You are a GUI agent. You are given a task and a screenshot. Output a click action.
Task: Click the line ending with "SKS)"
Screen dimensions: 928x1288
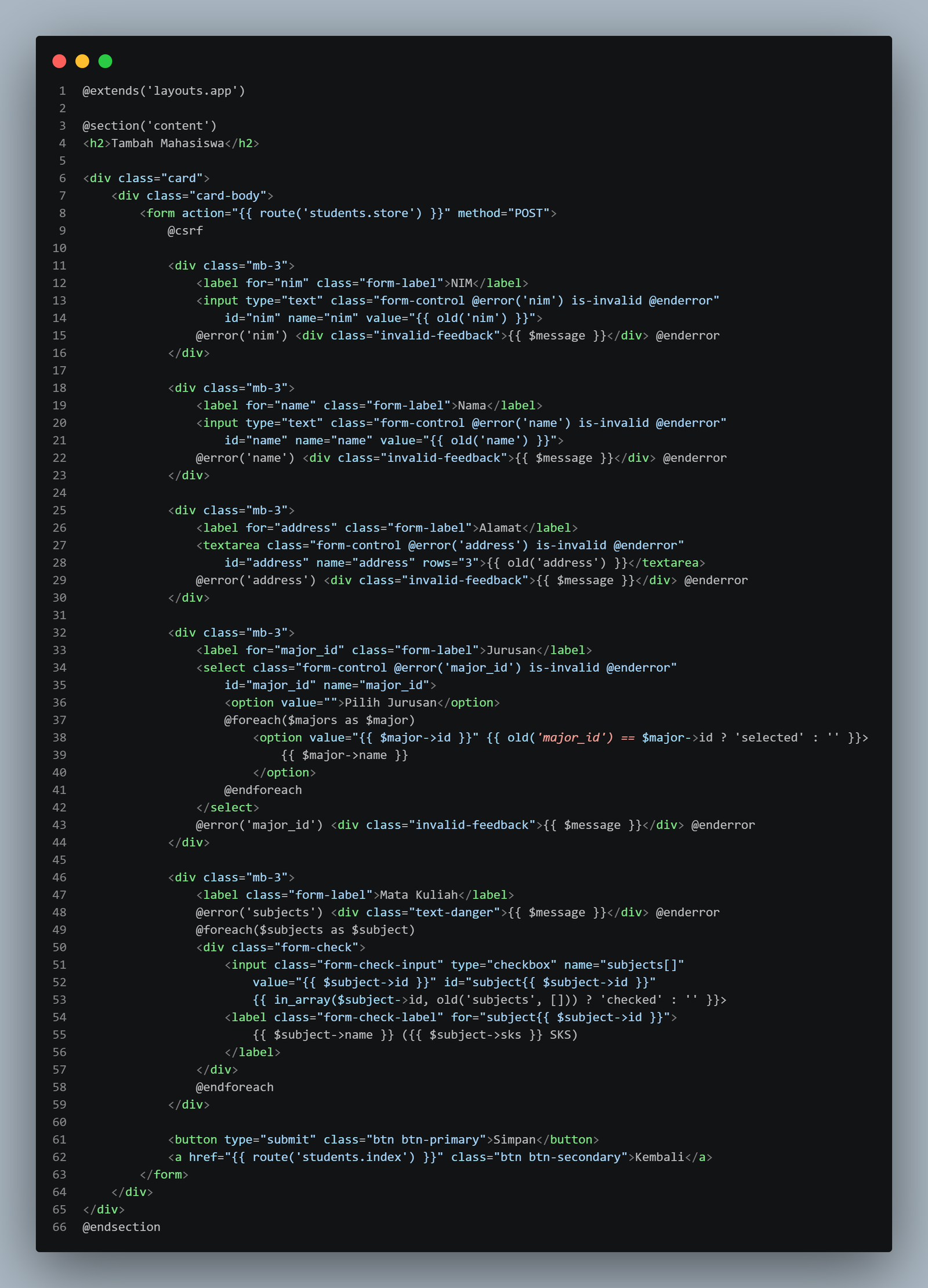click(415, 1034)
